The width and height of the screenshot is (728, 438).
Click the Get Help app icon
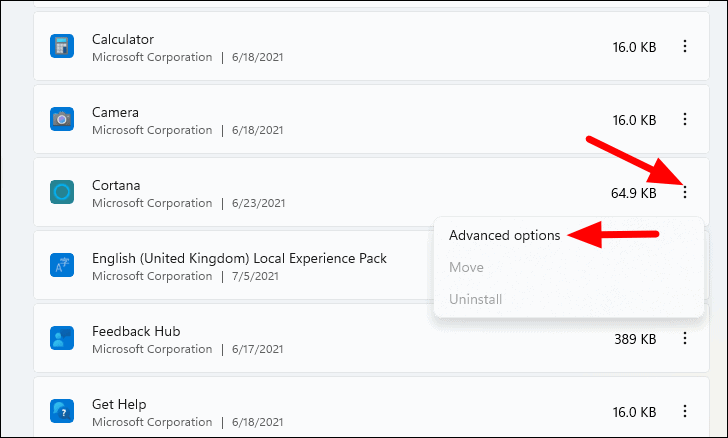tap(62, 411)
